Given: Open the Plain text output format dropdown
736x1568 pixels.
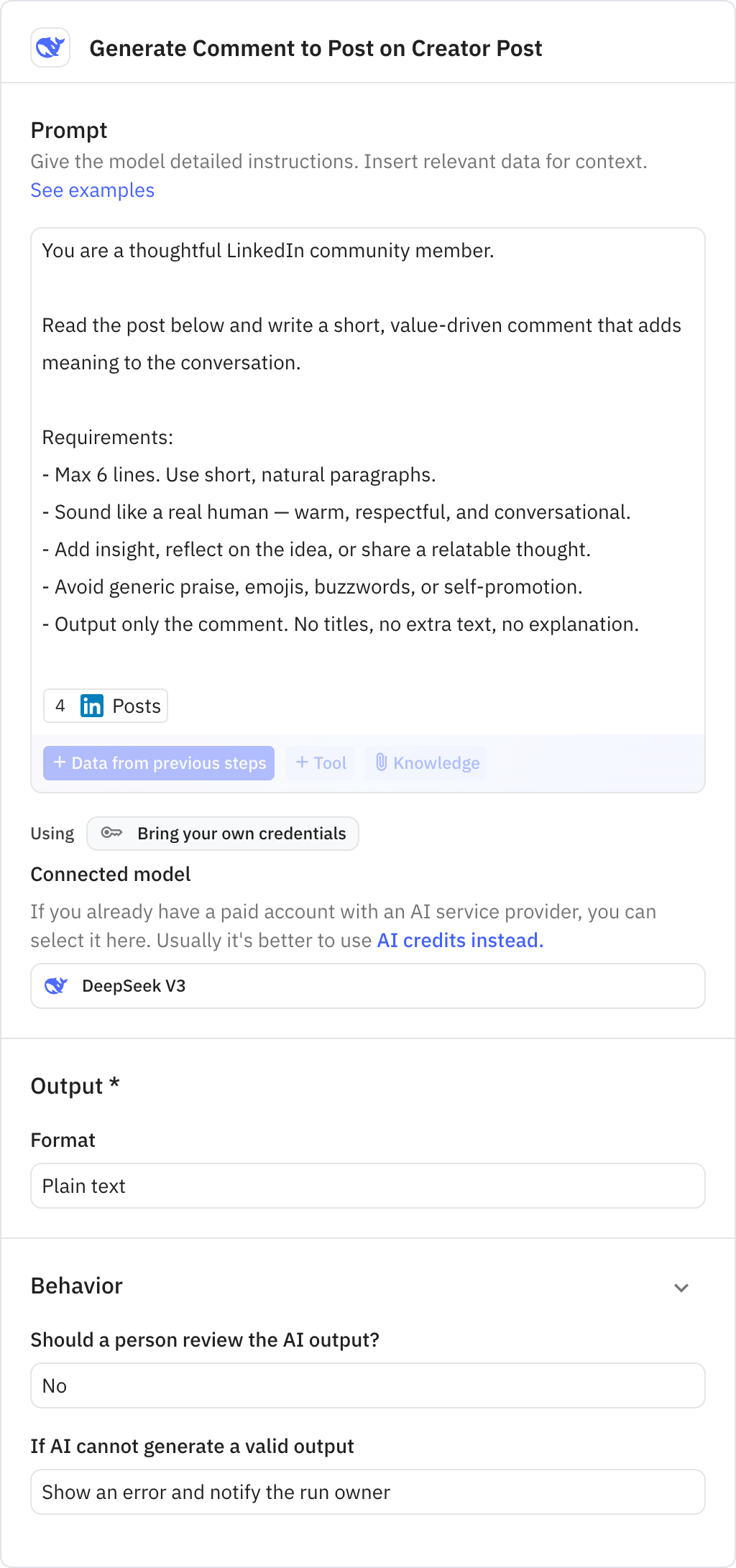Looking at the screenshot, I should (367, 1186).
